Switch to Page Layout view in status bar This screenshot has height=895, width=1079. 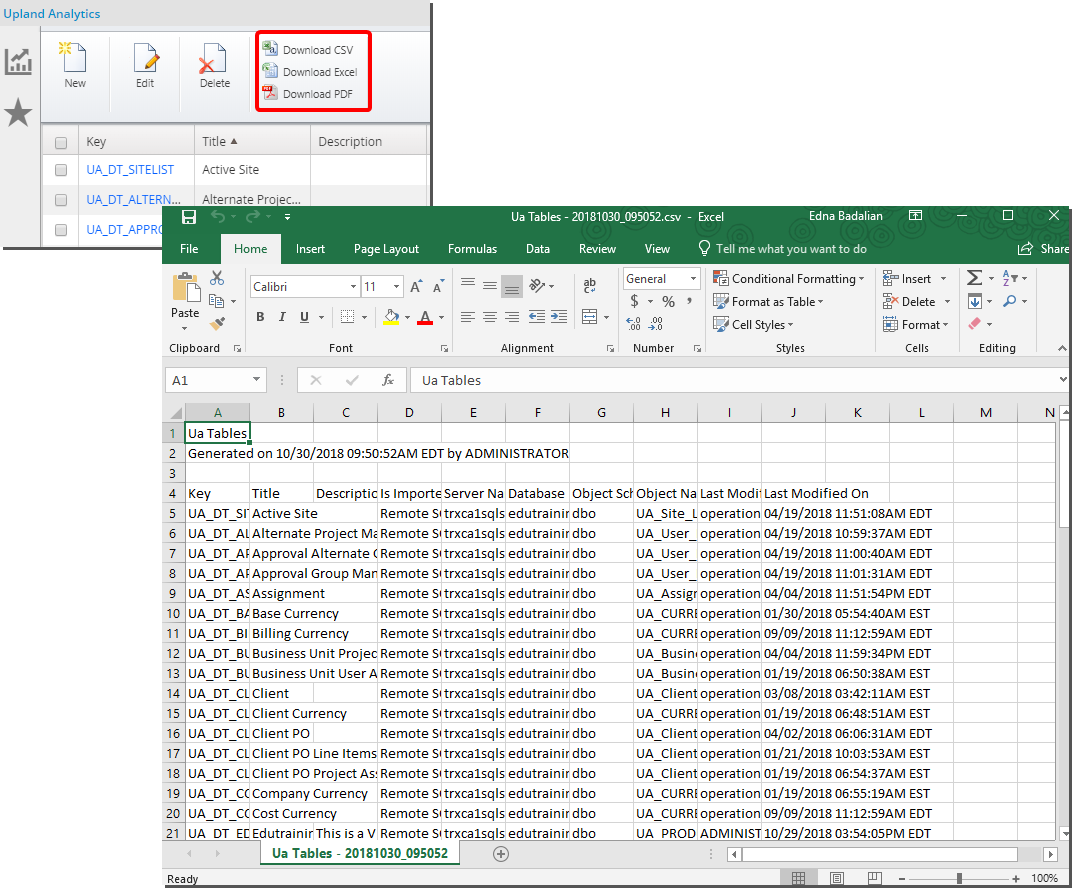(837, 878)
